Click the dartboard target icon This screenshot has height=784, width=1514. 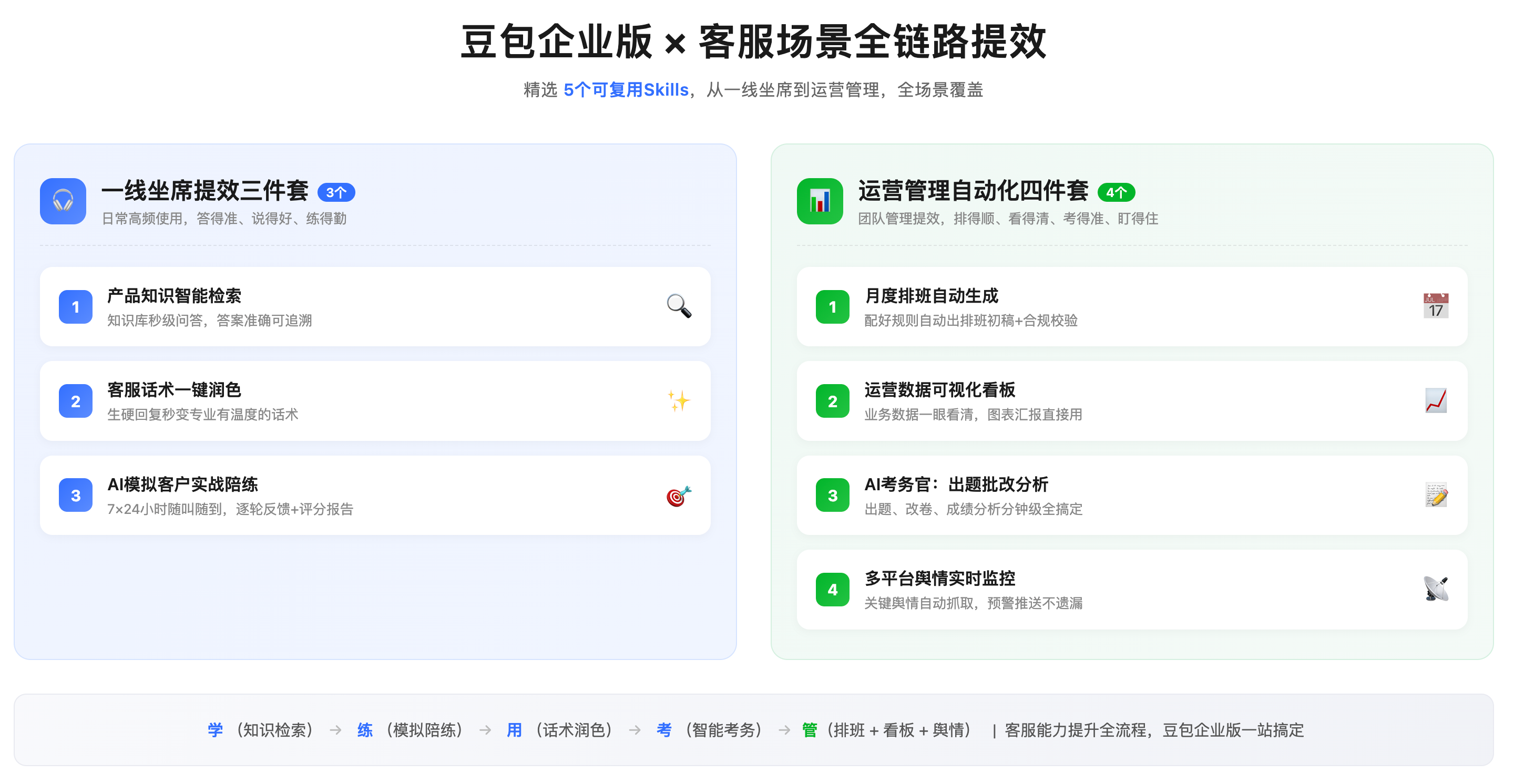(679, 495)
